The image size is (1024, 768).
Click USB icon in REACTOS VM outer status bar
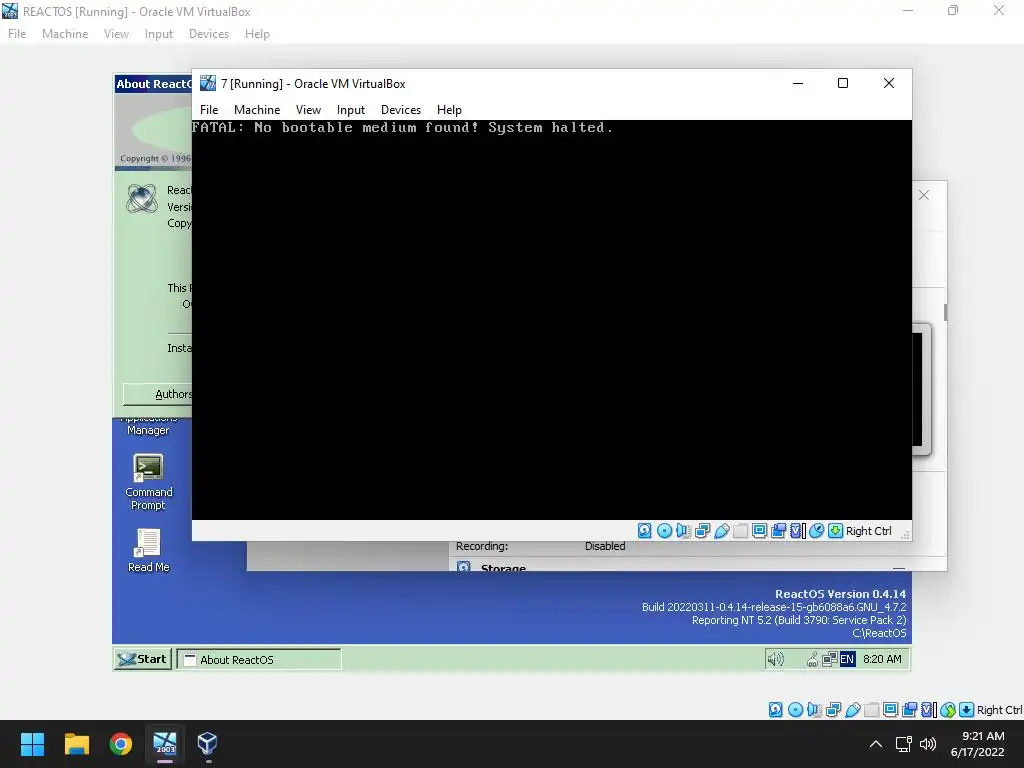coord(853,710)
